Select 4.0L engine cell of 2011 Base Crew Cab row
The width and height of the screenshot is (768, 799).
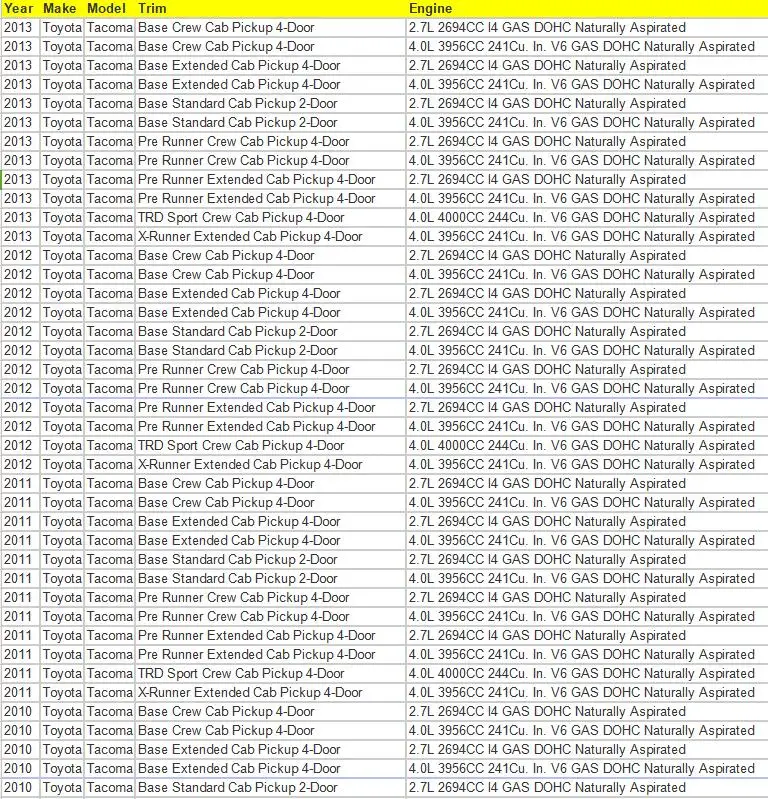click(x=587, y=502)
